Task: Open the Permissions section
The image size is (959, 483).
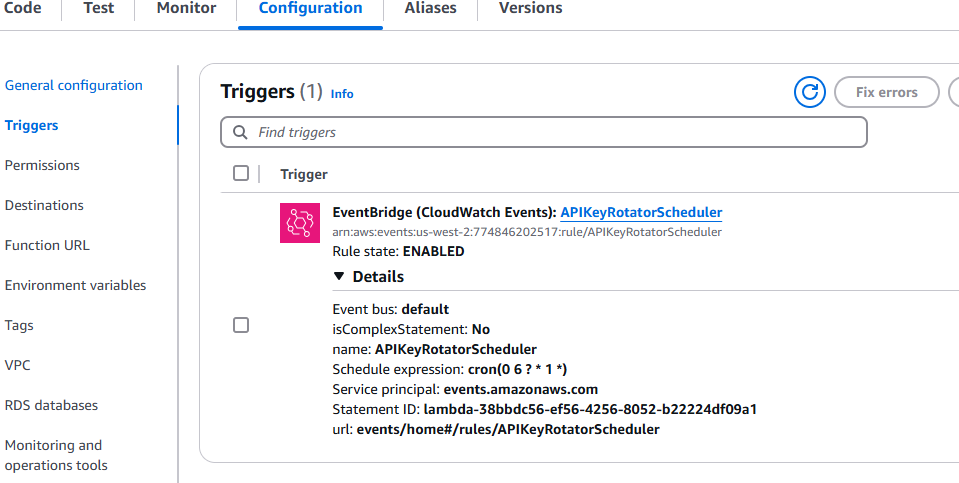Action: pyautogui.click(x=42, y=165)
